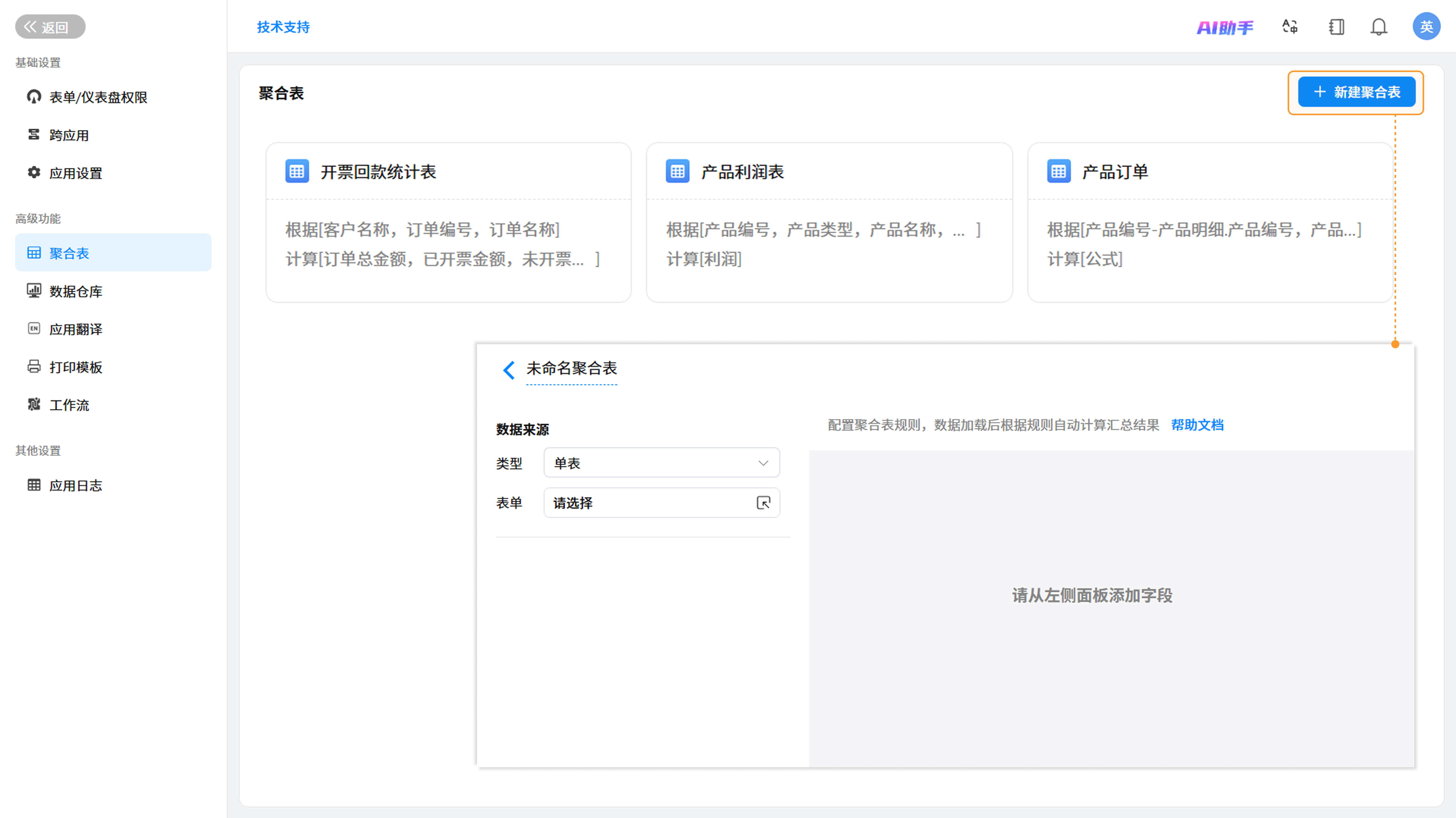The width and height of the screenshot is (1456, 818).
Task: Click the 工作流 icon
Action: [34, 404]
